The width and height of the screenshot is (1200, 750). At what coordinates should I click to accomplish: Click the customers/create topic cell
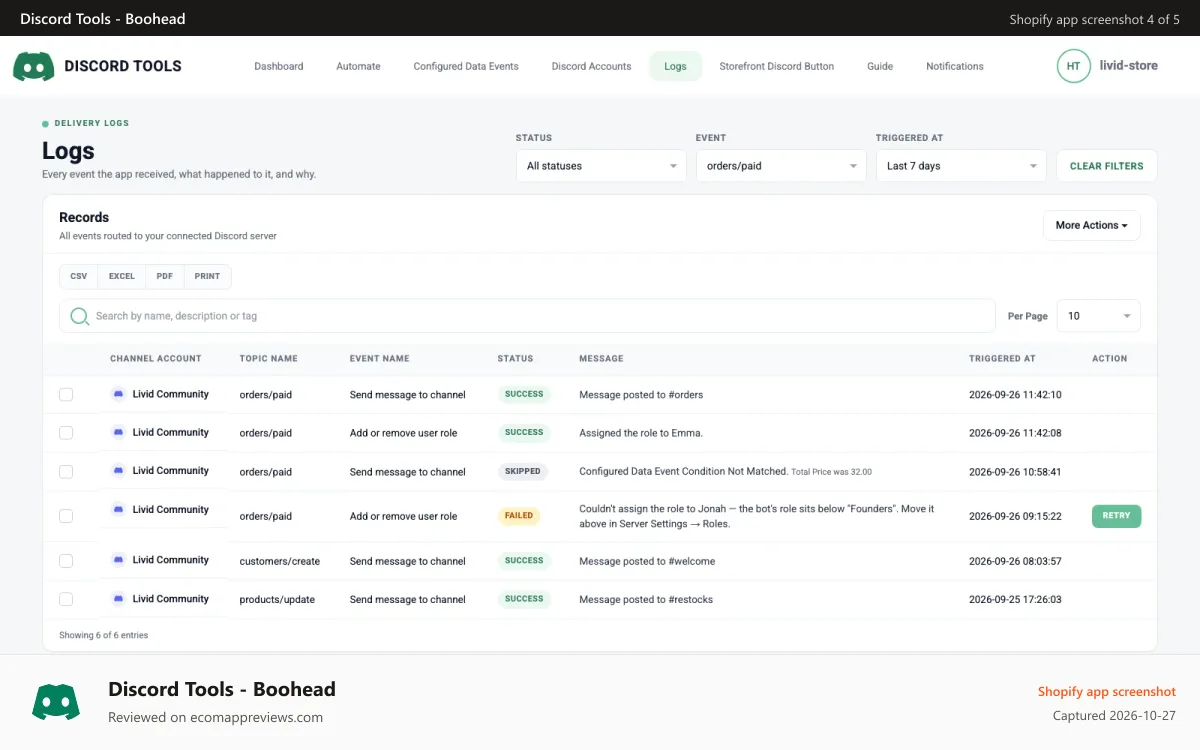(x=280, y=561)
